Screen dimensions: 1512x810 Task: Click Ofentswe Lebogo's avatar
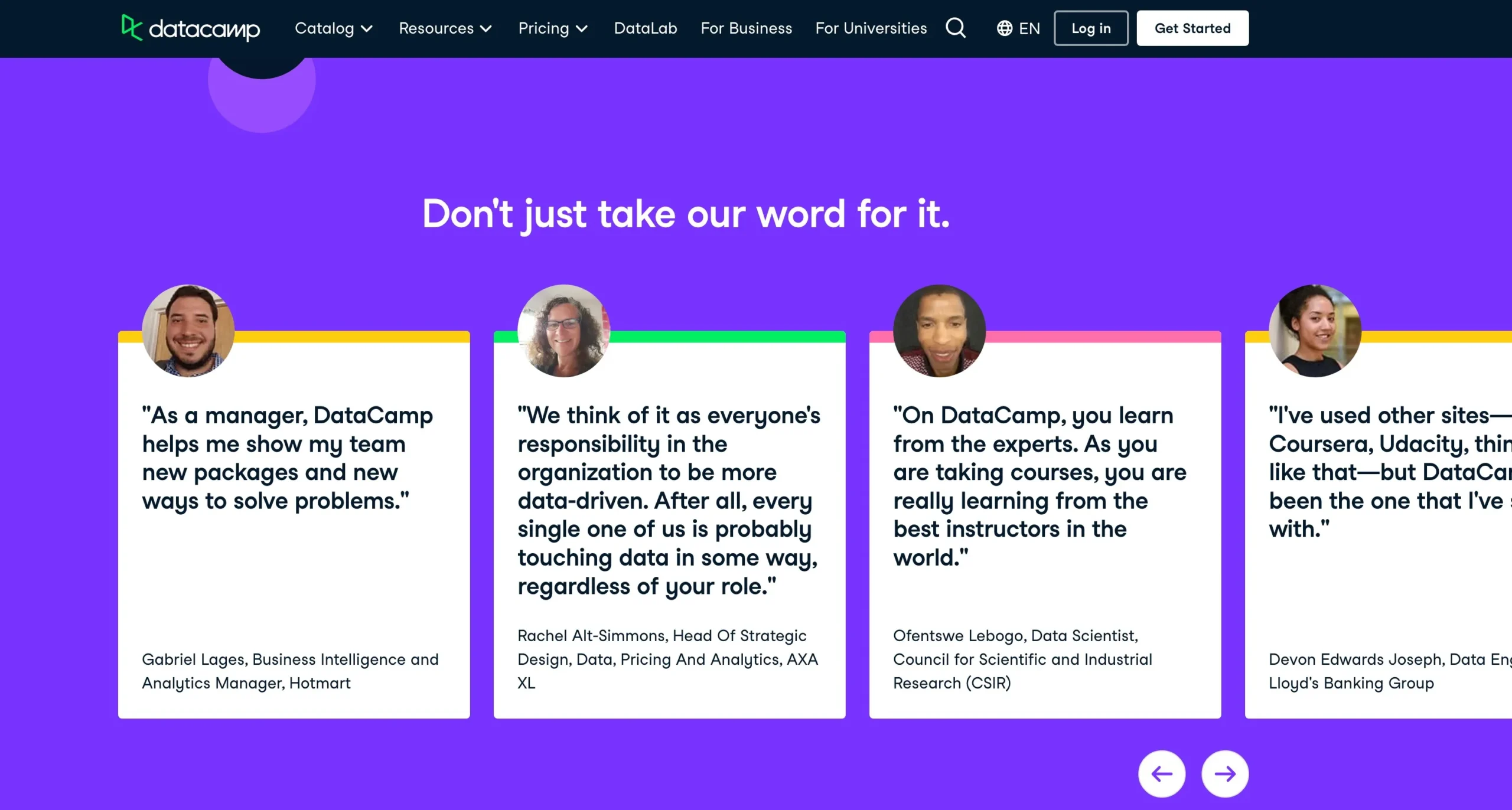point(939,331)
